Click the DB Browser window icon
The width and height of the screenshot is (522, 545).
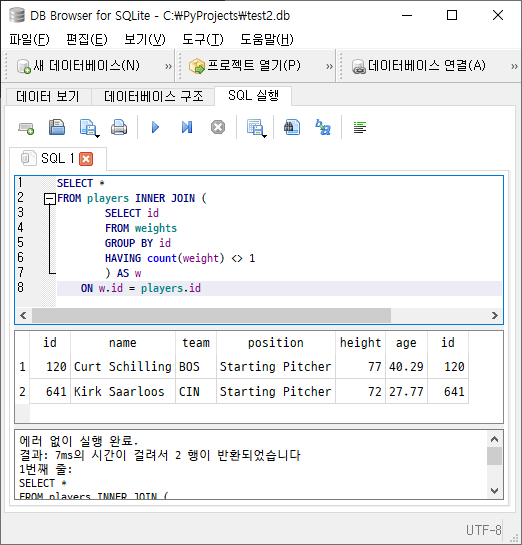click(16, 16)
